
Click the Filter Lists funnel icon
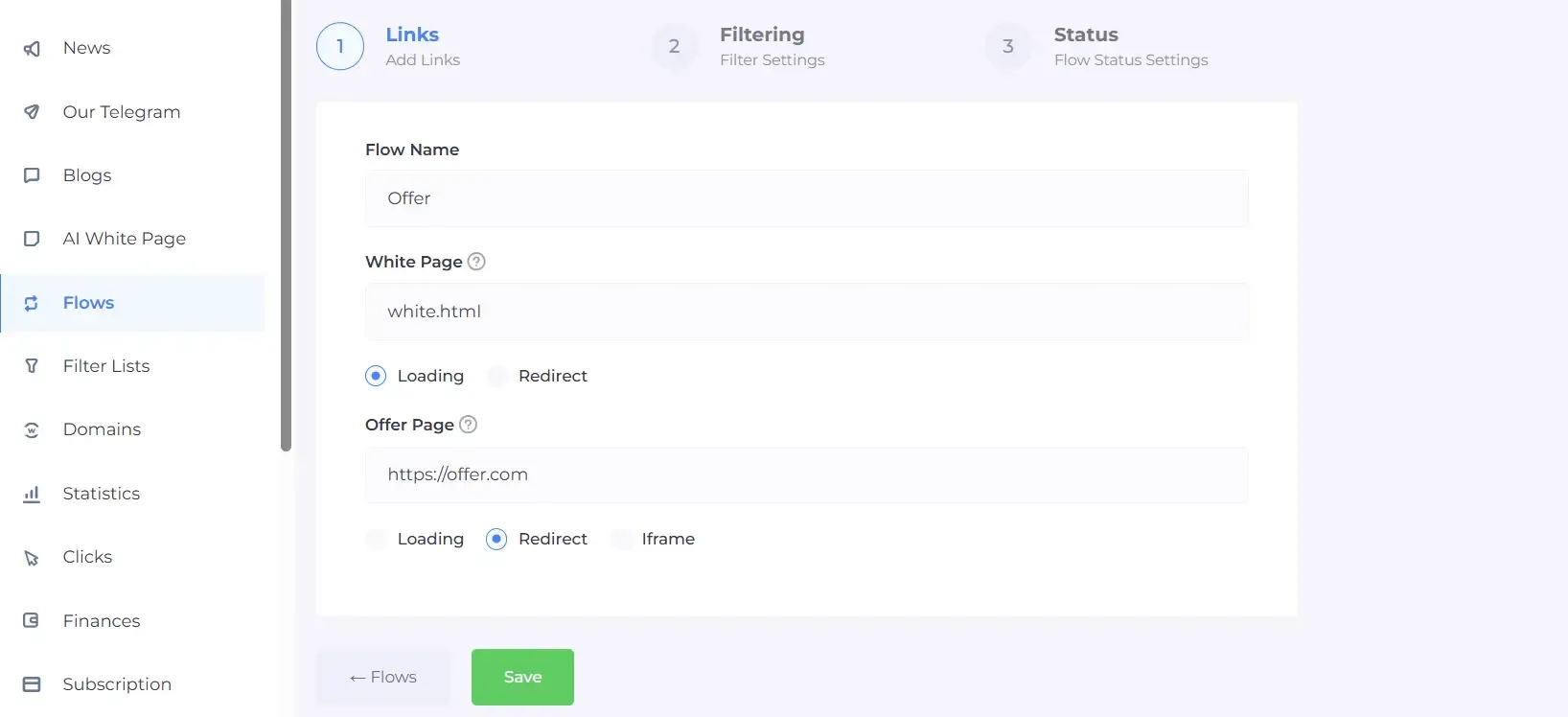tap(32, 366)
